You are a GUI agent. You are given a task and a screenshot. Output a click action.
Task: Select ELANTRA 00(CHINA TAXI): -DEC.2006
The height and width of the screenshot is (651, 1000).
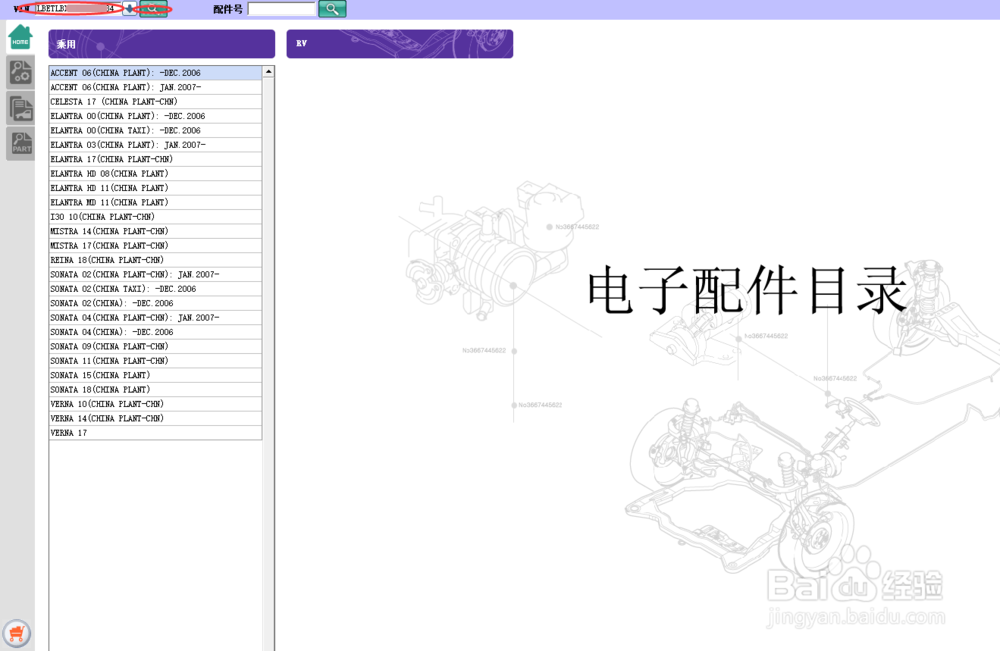coord(155,130)
